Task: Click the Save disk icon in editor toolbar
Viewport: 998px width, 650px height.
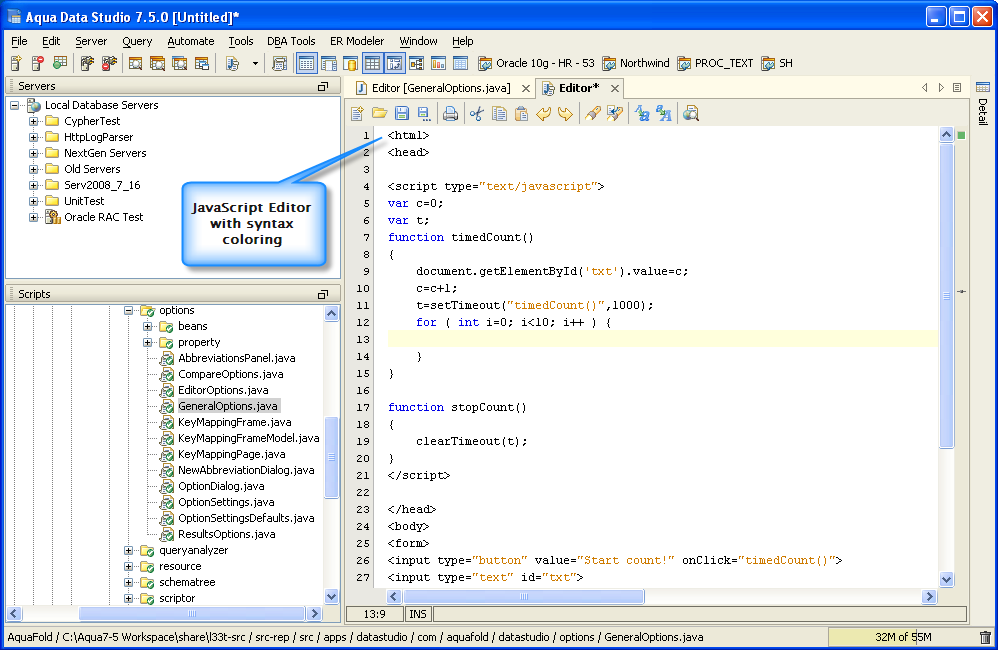Action: [x=402, y=114]
